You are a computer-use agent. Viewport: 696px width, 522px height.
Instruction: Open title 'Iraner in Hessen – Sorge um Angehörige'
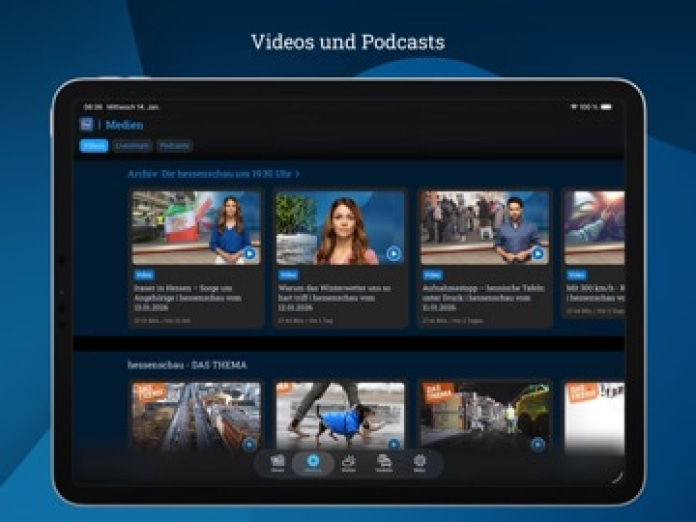187,298
